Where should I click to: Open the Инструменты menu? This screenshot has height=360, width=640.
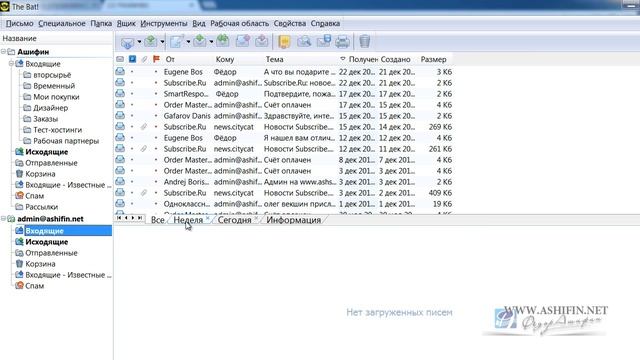164,23
